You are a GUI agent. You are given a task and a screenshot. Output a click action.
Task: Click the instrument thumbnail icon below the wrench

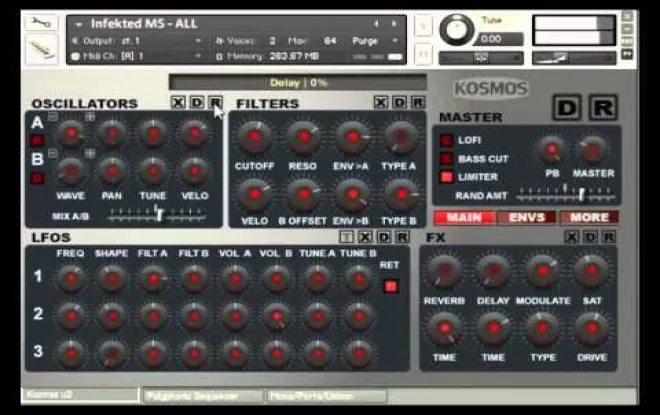(x=42, y=50)
